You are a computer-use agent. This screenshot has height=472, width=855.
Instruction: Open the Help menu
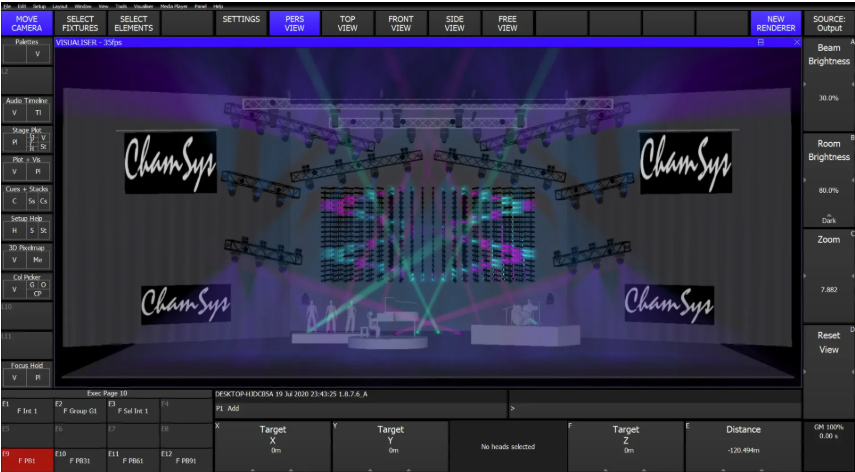pos(218,6)
